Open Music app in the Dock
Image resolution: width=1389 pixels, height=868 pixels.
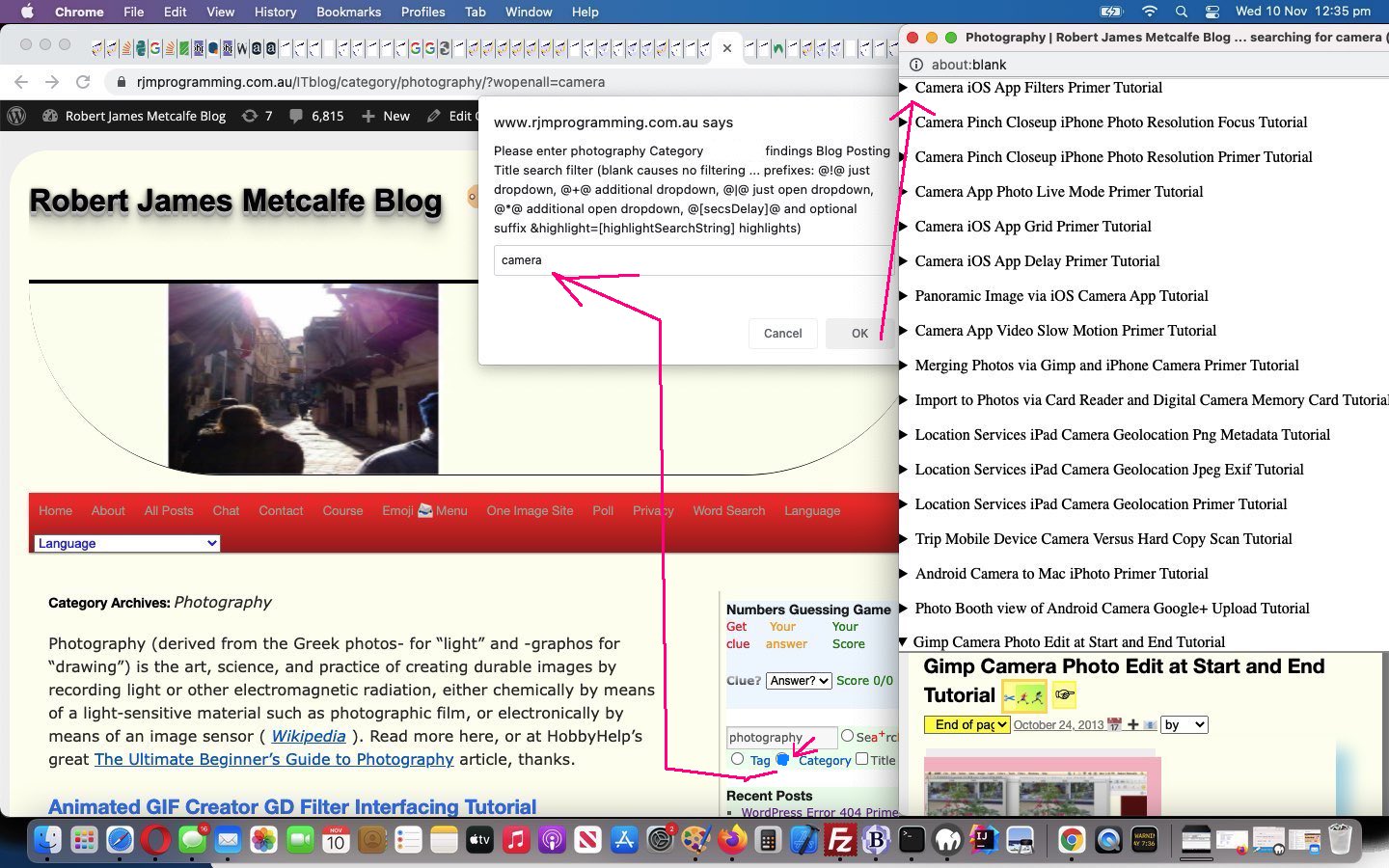[516, 841]
